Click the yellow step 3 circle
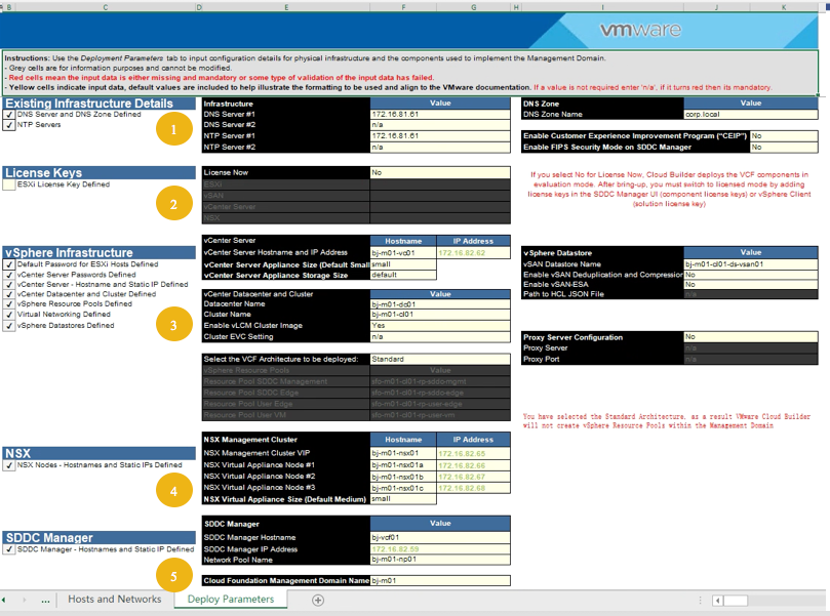 (174, 324)
